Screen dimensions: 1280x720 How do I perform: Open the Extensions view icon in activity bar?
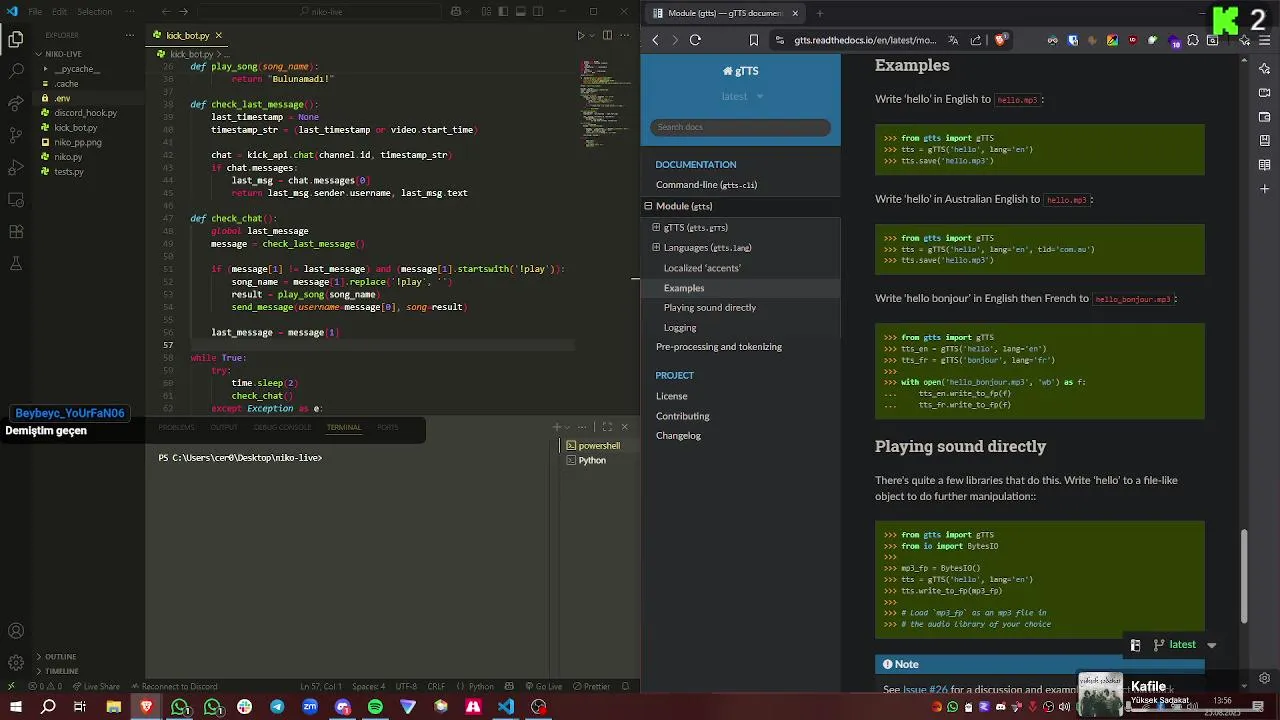click(x=16, y=231)
